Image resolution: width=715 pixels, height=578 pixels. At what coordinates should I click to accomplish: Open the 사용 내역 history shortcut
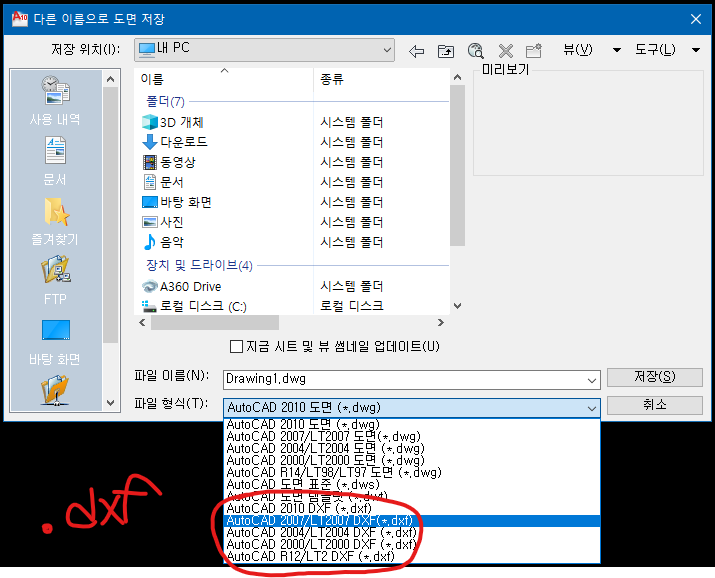[x=55, y=101]
